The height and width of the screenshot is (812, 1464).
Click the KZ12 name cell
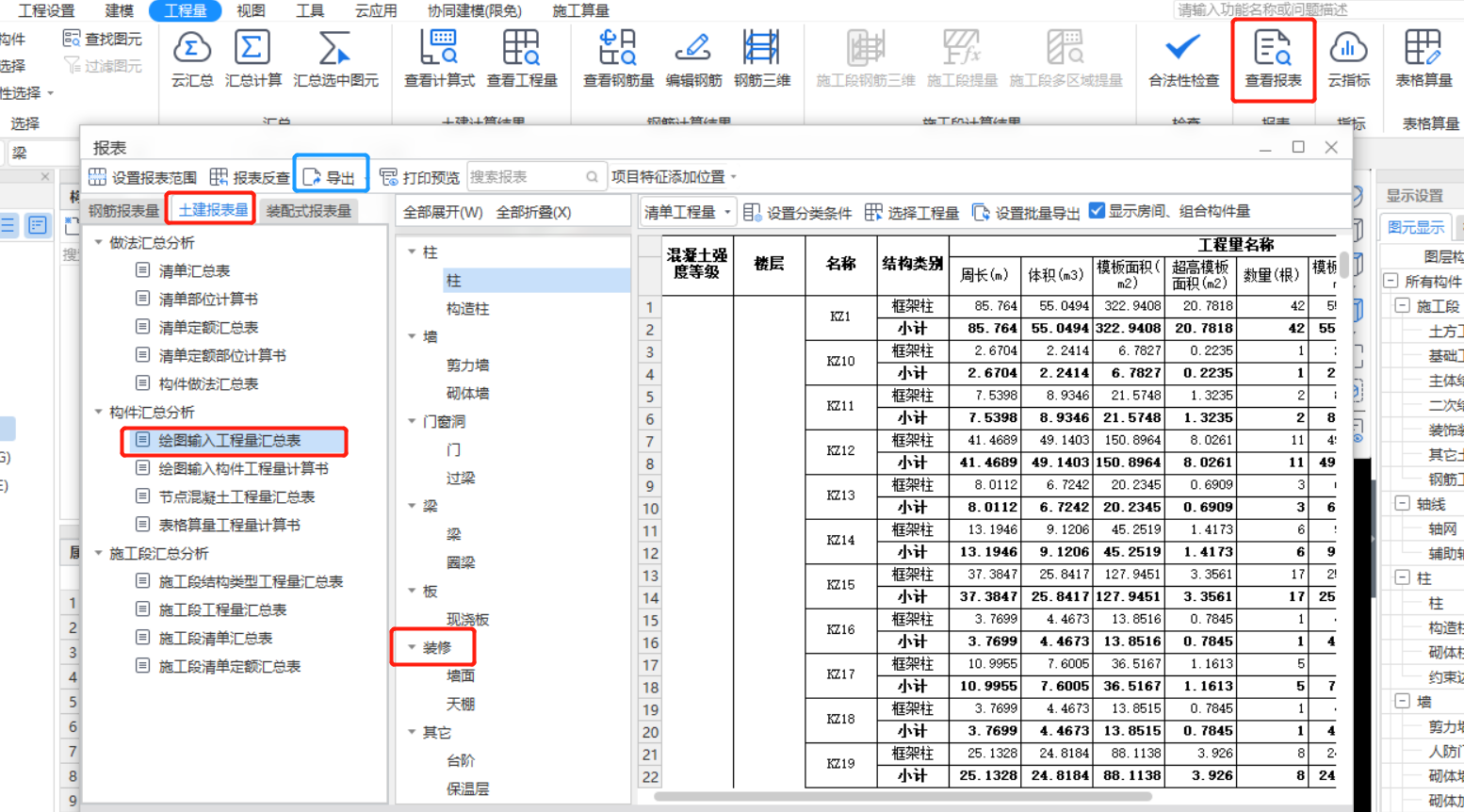tap(840, 451)
